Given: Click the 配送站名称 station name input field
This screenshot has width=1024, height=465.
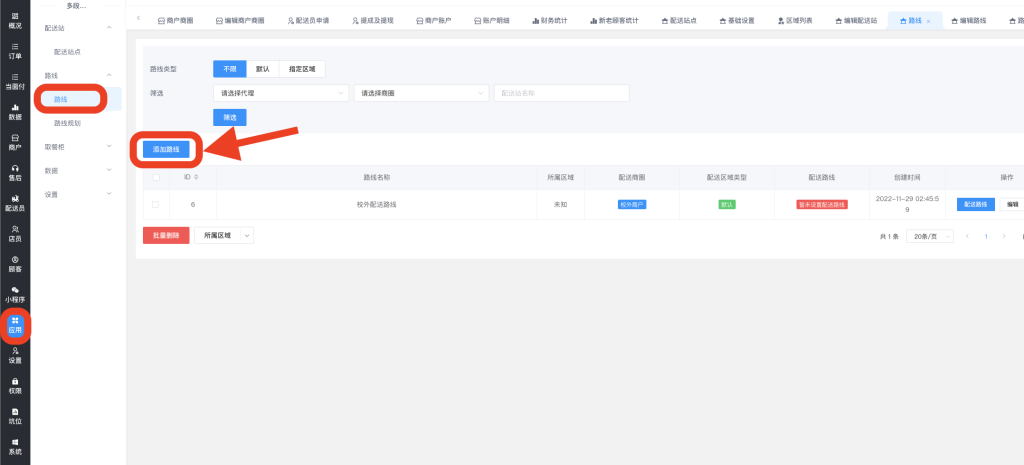Looking at the screenshot, I should [561, 93].
